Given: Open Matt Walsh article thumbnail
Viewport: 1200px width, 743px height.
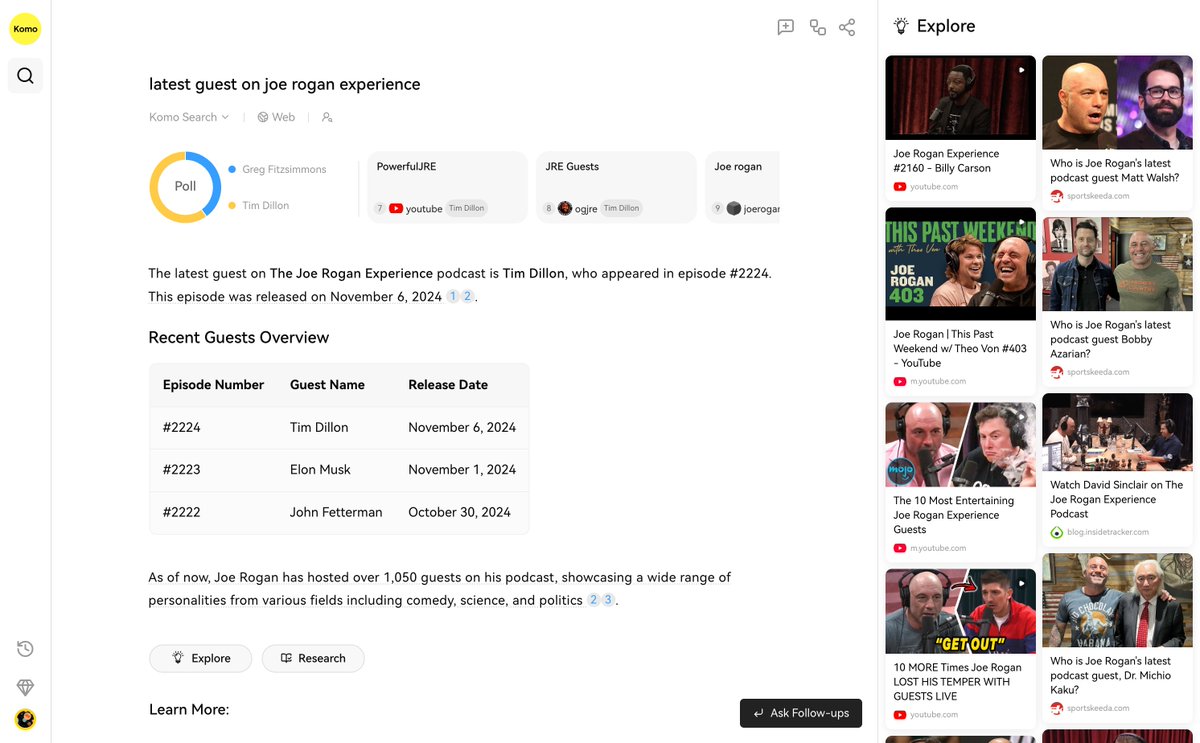Looking at the screenshot, I should [x=1117, y=102].
